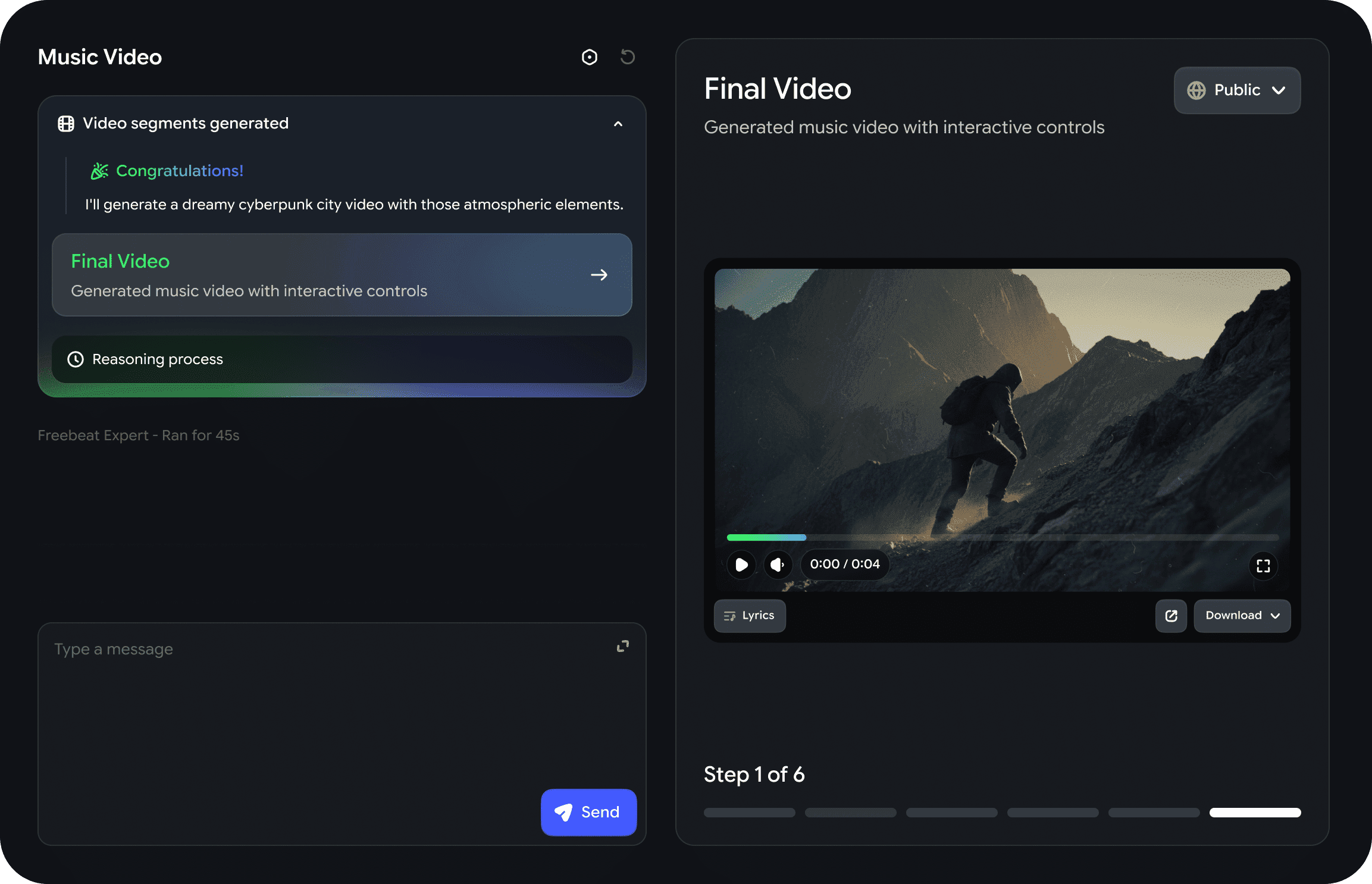Switch the video privacy setting from Public
The width and height of the screenshot is (1372, 884).
click(1237, 90)
